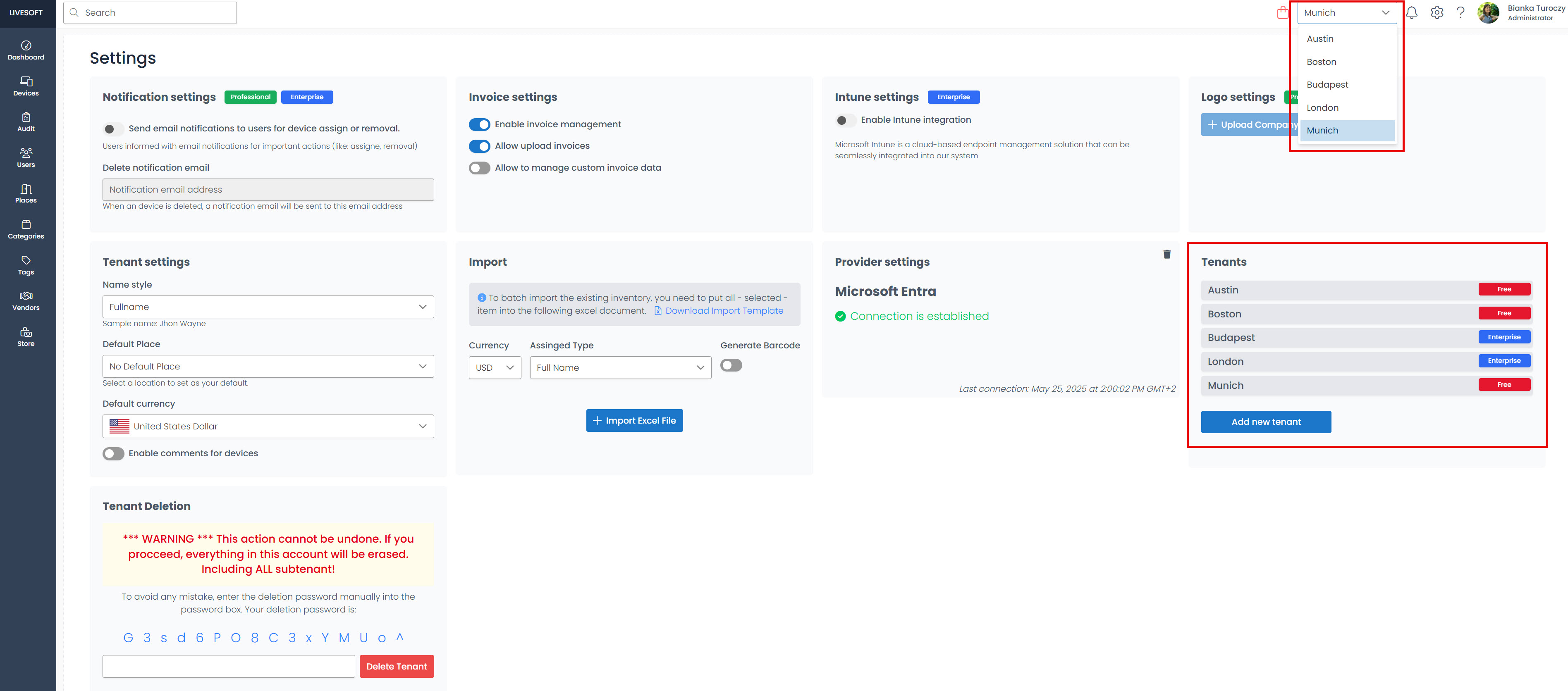Open Download Import Template link
Screen dimensions: 1568x691
tap(718, 311)
